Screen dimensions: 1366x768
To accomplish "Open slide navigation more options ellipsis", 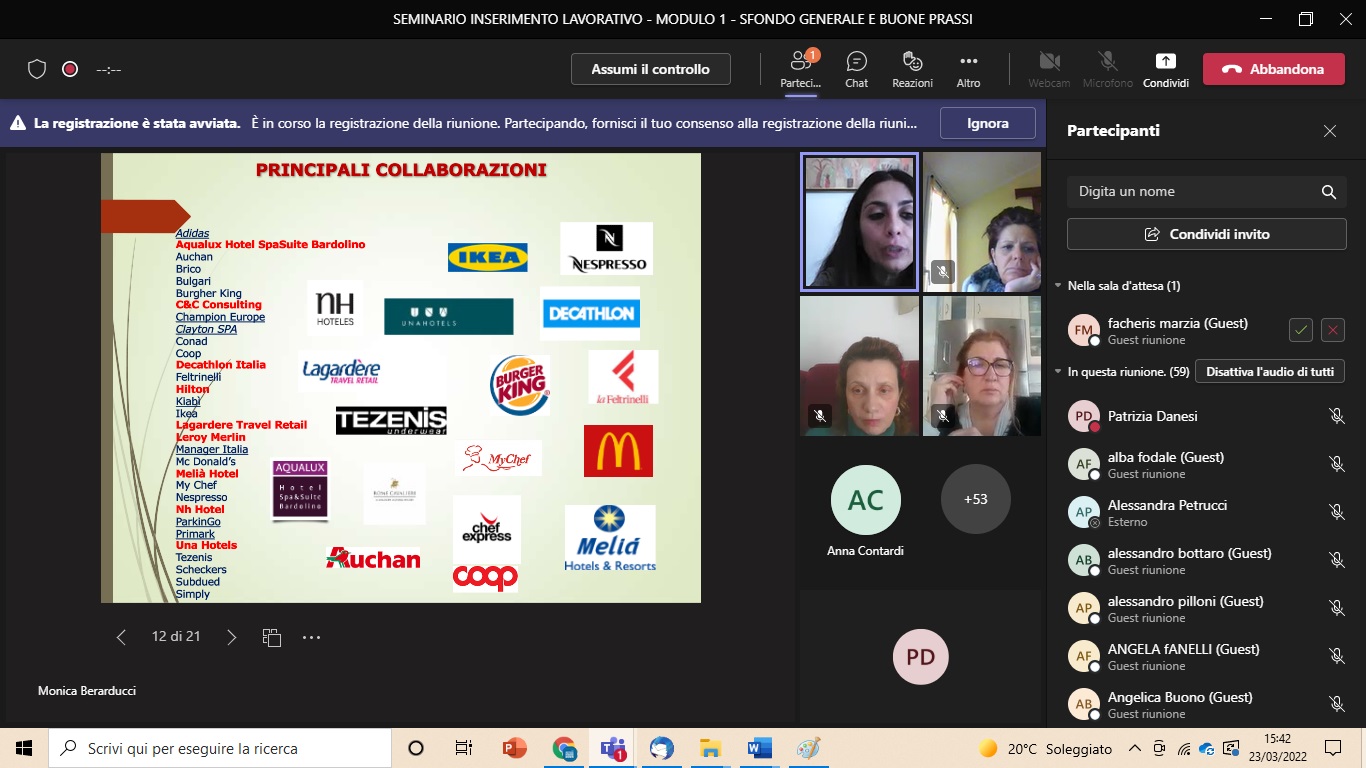I will tap(311, 637).
